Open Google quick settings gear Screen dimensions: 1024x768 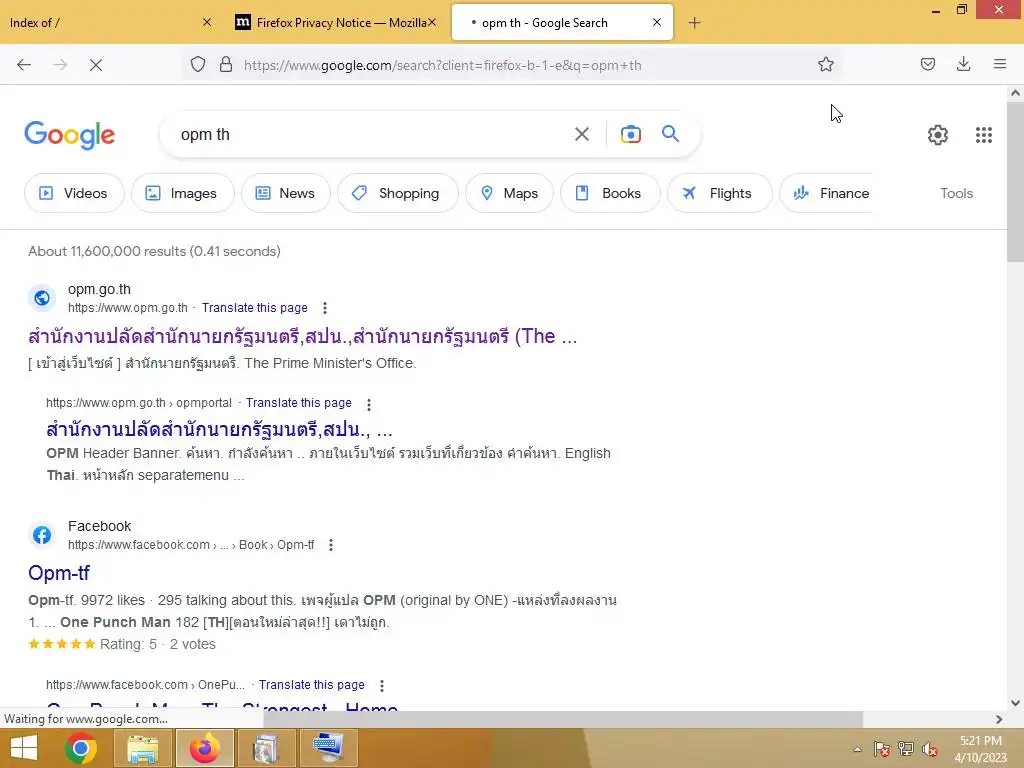[x=937, y=135]
